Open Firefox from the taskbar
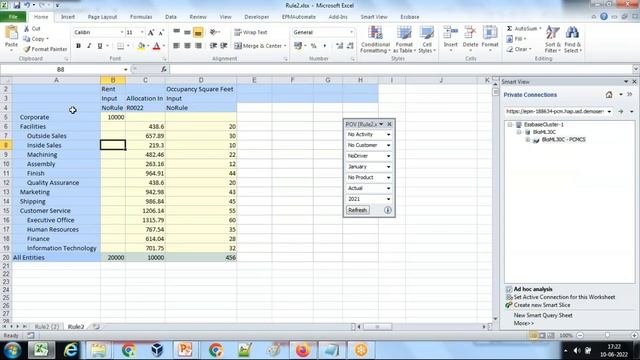This screenshot has height=360, width=640. pyautogui.click(x=302, y=350)
